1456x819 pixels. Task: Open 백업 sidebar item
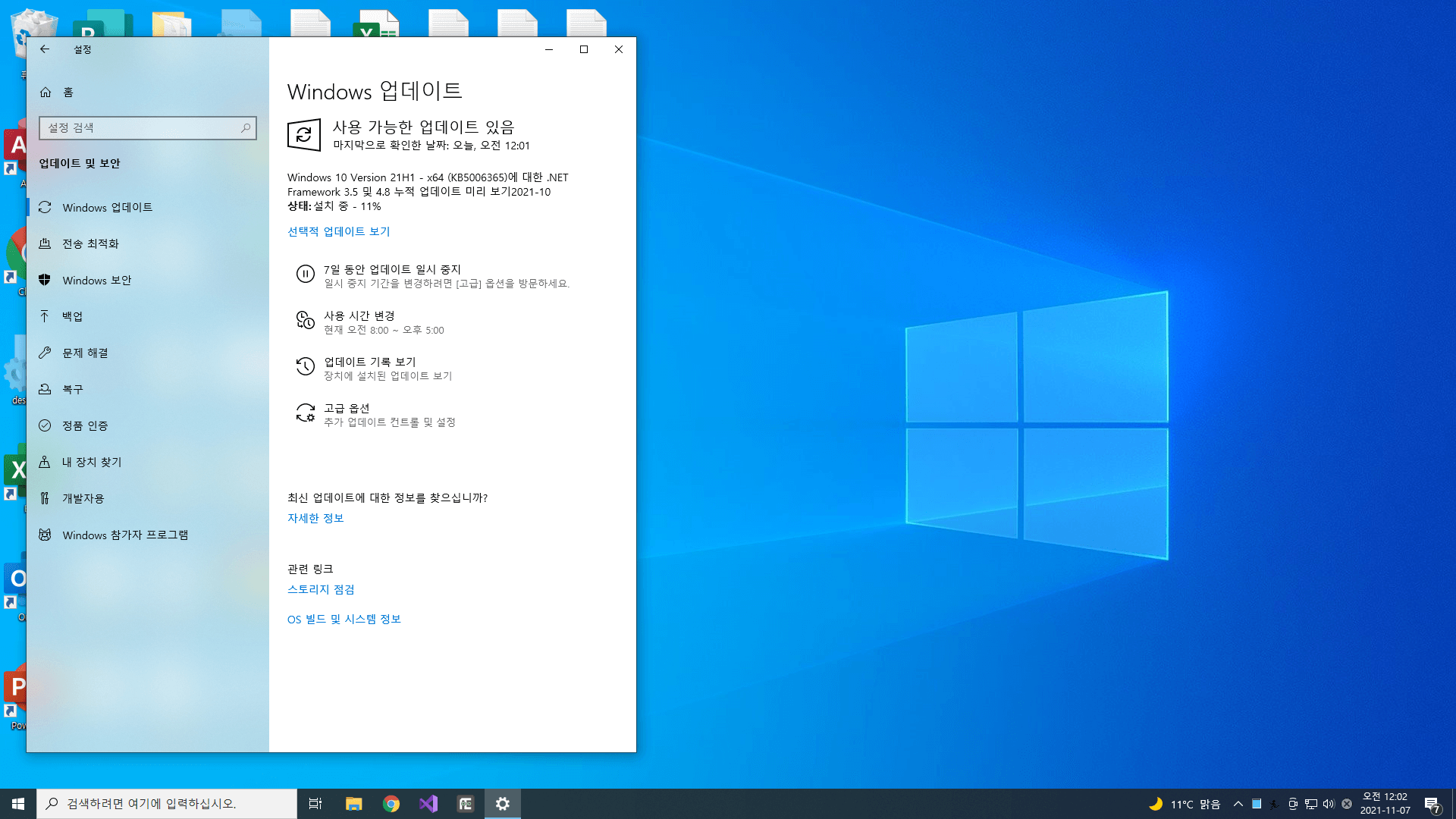point(148,316)
